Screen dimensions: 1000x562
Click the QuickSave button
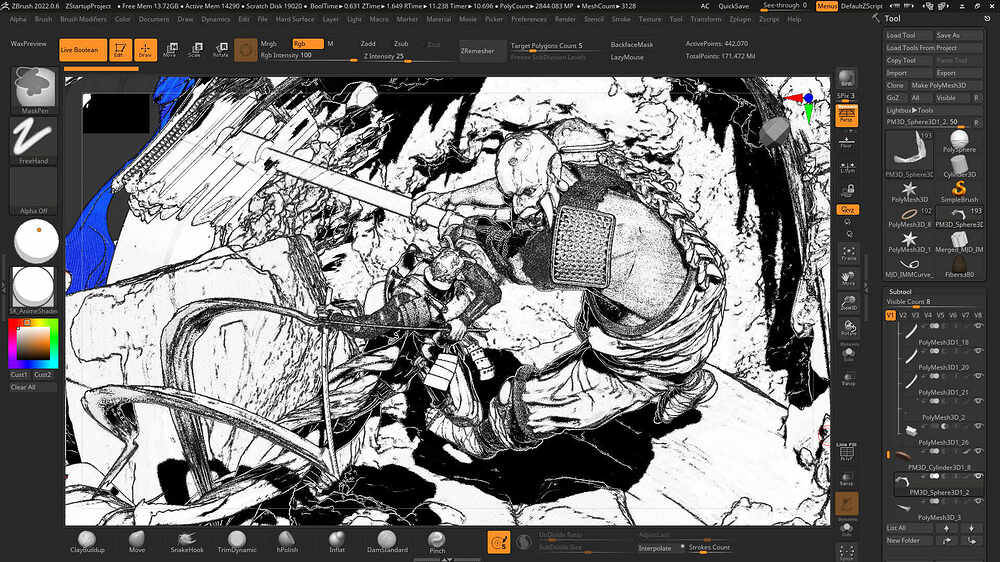tap(733, 6)
